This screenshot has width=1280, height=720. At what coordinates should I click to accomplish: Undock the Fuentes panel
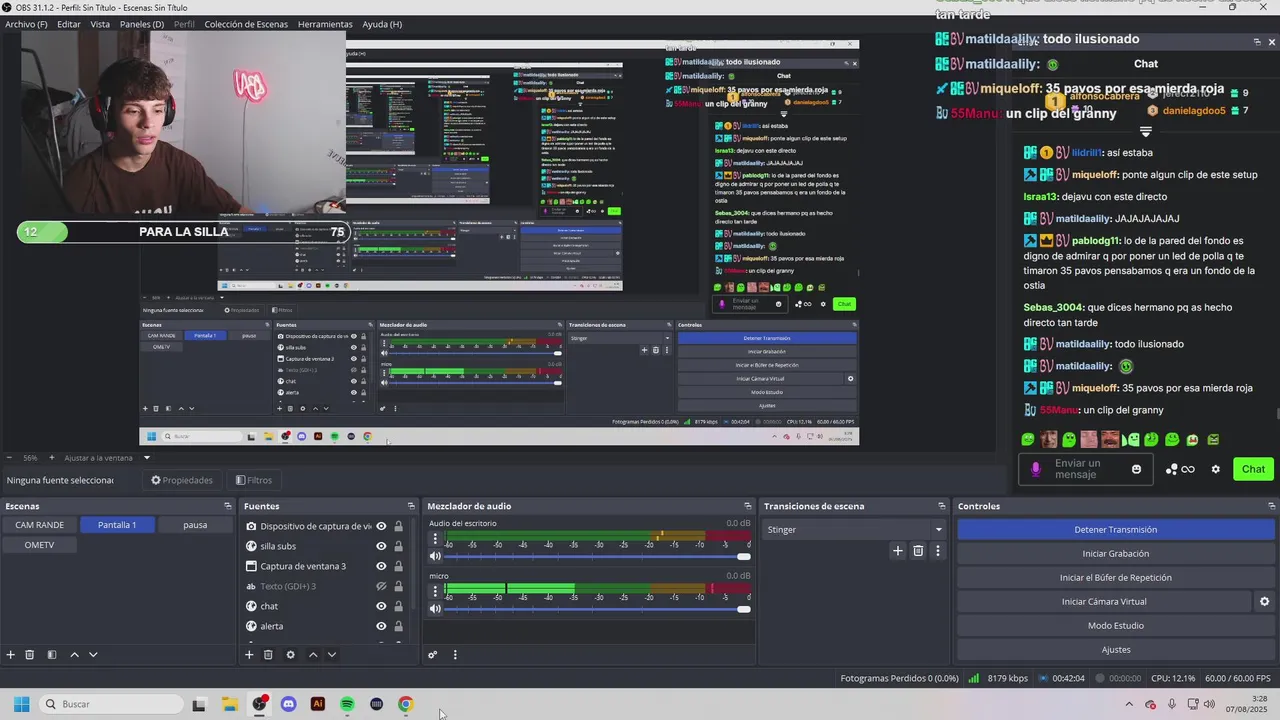410,506
